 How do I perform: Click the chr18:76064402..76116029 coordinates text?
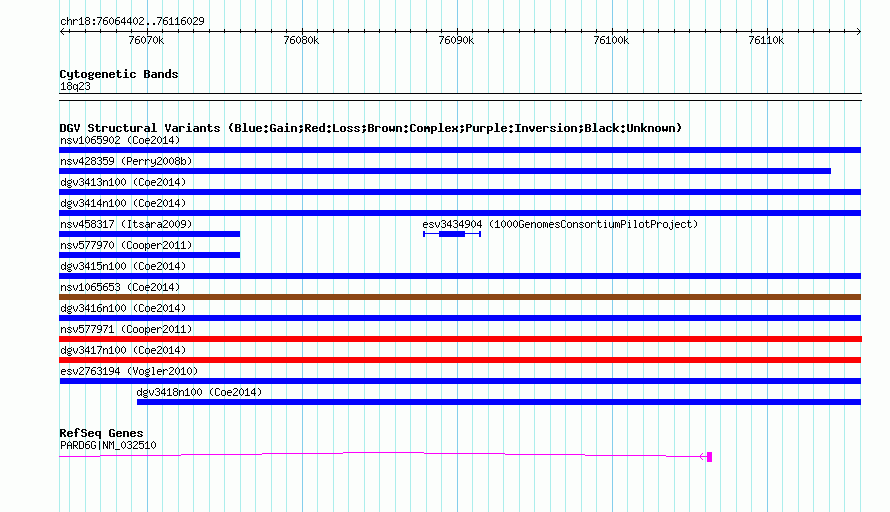pos(132,21)
